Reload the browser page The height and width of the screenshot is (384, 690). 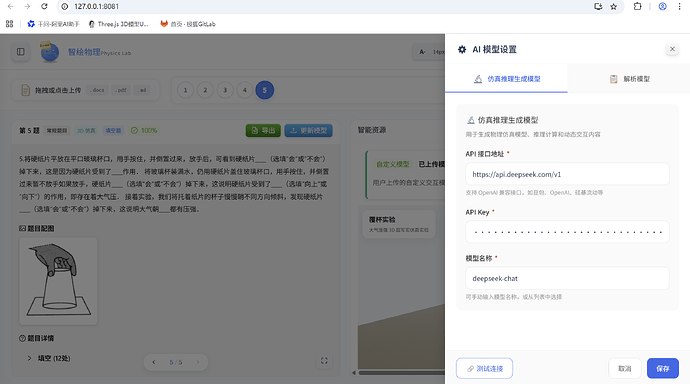click(44, 7)
